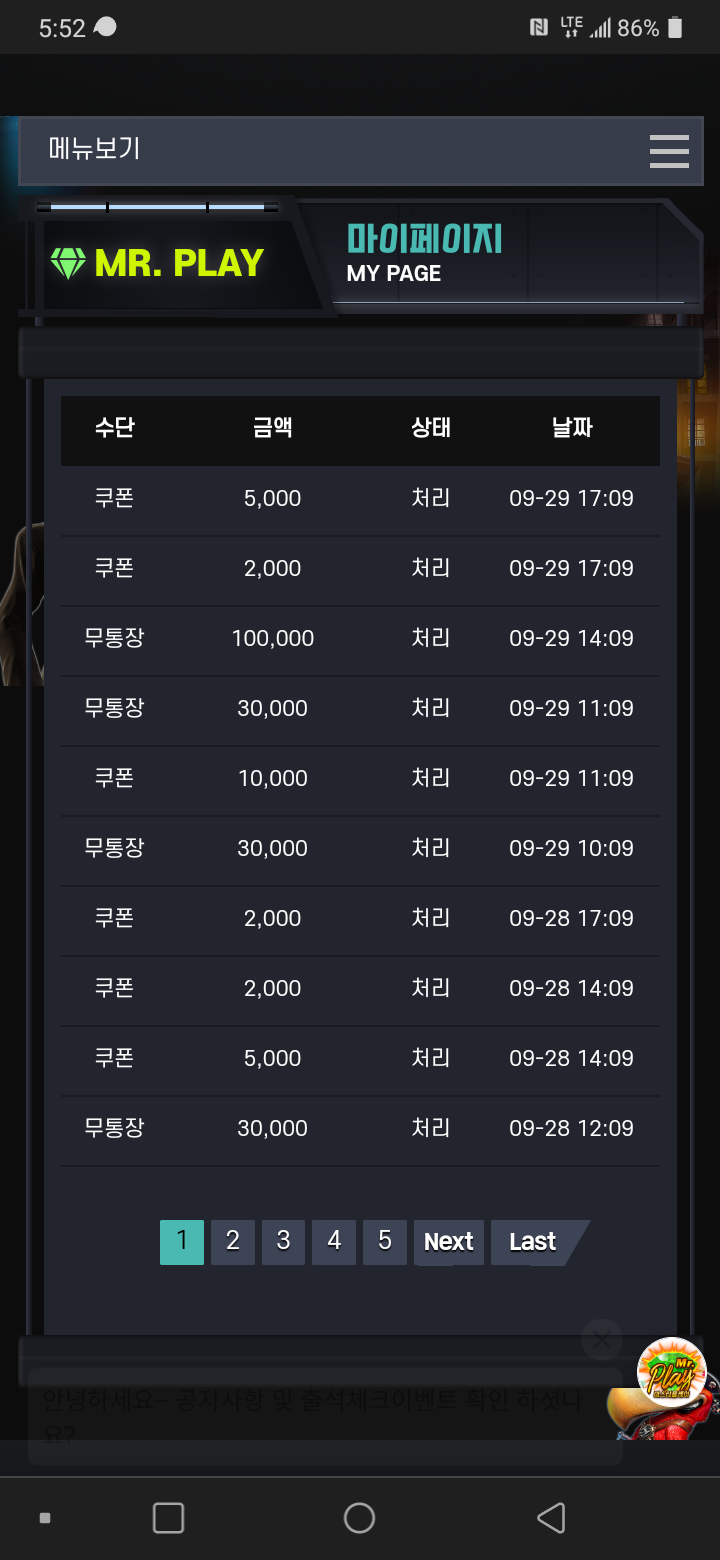Select current page 1 button
Image resolution: width=720 pixels, height=1560 pixels.
click(182, 1242)
